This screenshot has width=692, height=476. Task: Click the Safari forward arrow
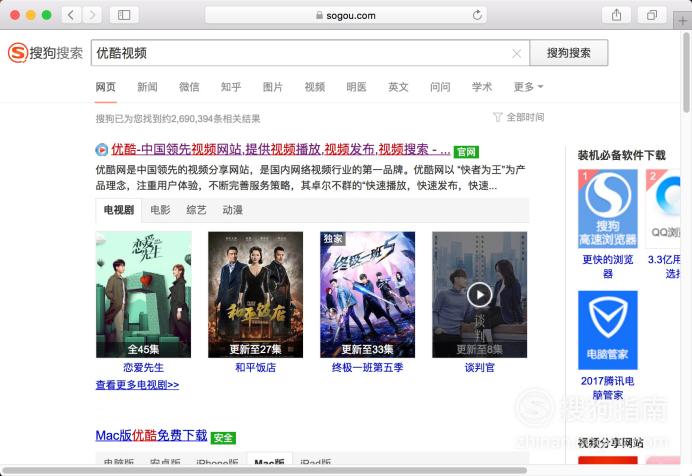[92, 15]
